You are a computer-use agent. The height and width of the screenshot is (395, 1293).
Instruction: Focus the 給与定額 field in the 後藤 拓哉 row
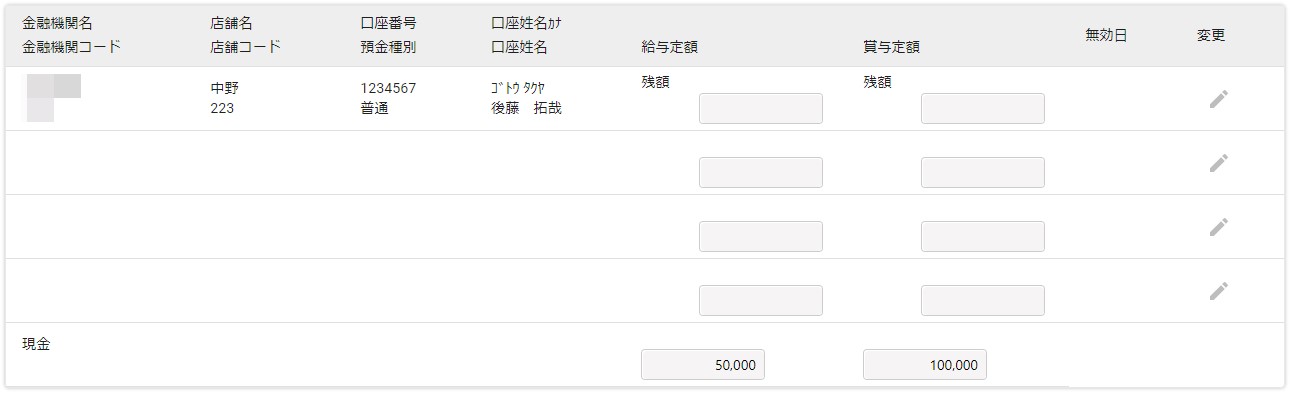761,108
